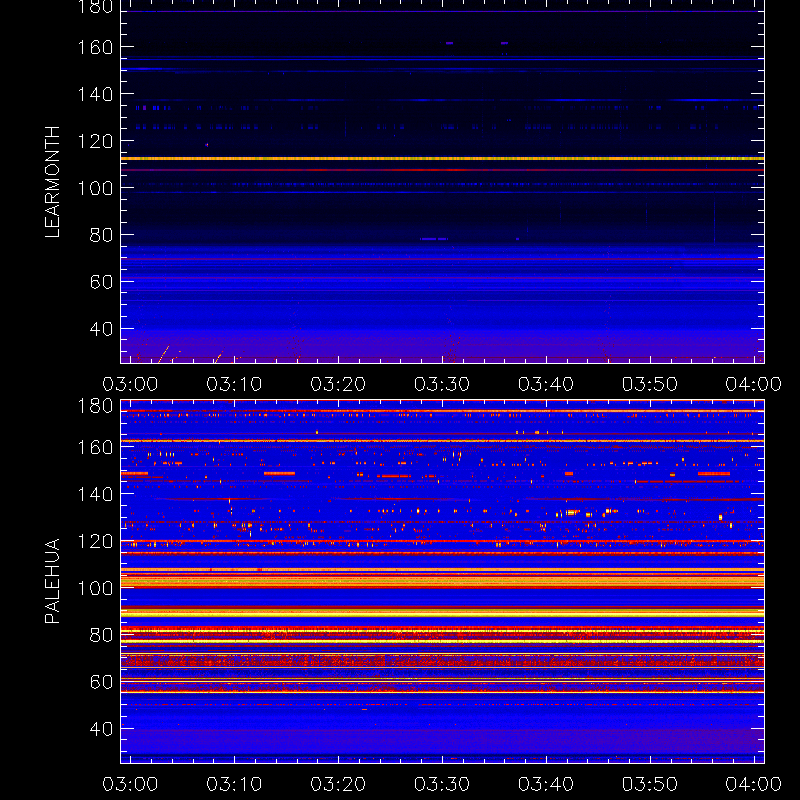Pick the 120 frequency tick on Palehua plot
Image resolution: width=800 pixels, height=800 pixels.
(95, 541)
